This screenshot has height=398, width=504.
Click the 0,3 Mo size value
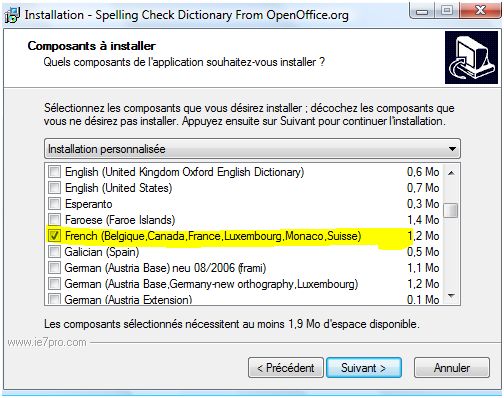(423, 204)
